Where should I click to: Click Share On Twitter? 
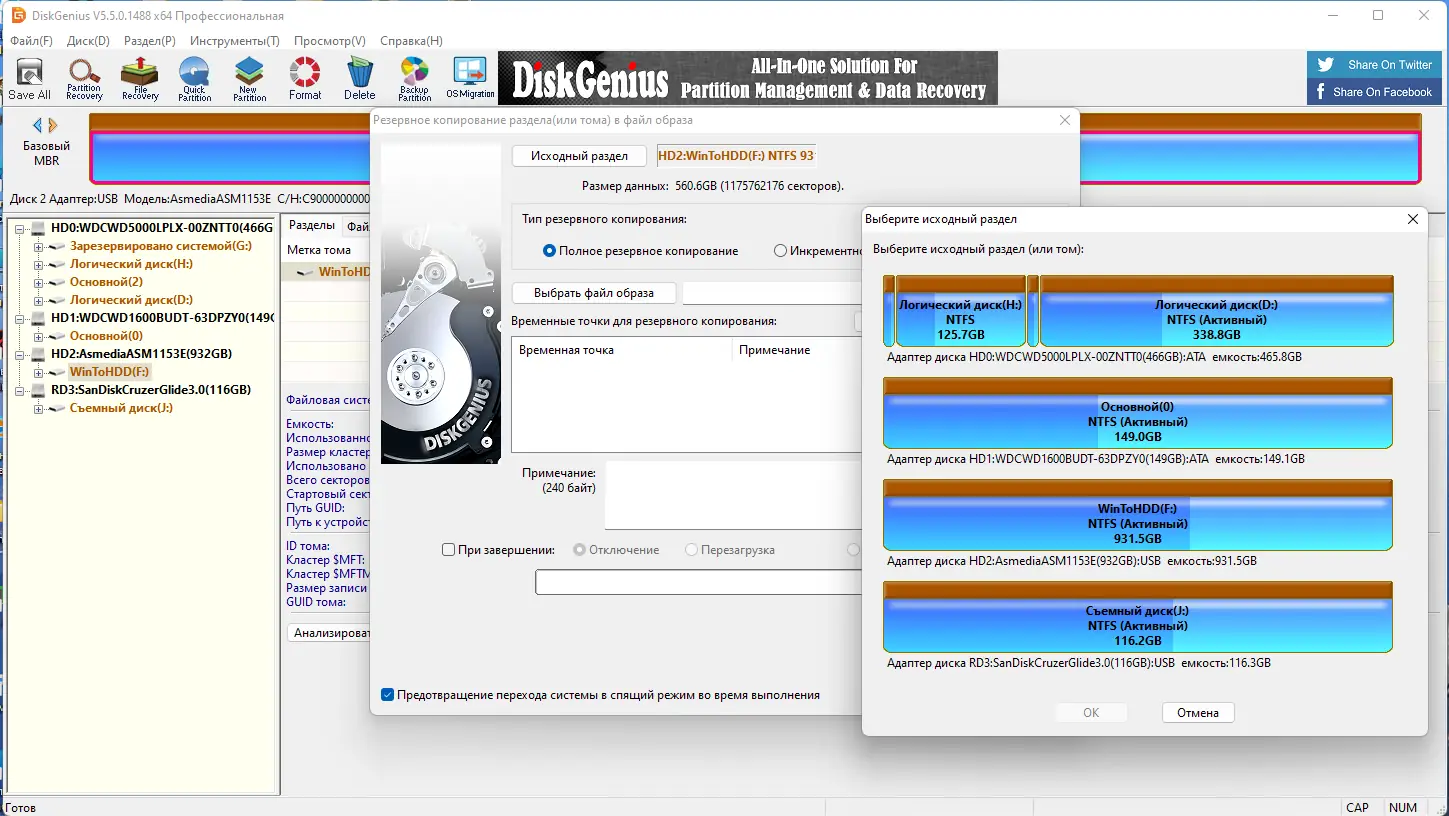click(x=1375, y=65)
